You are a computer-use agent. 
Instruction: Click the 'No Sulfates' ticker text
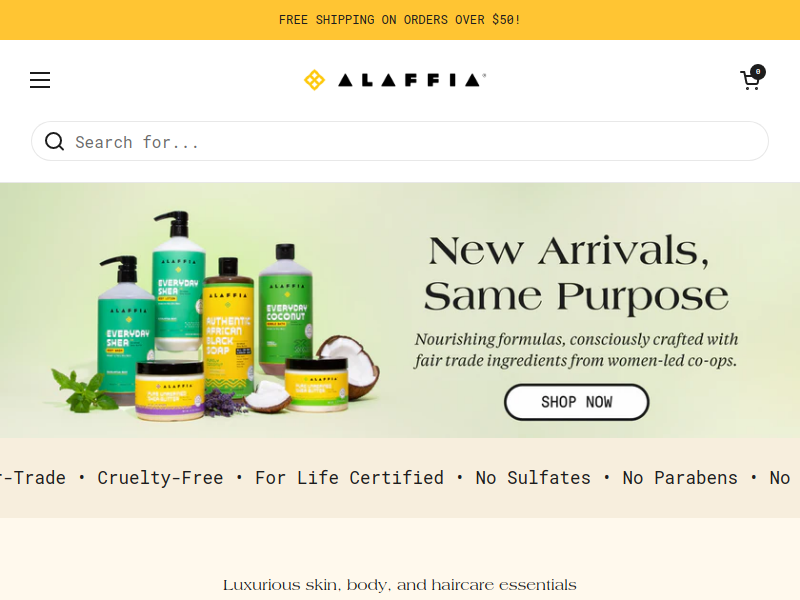point(533,478)
